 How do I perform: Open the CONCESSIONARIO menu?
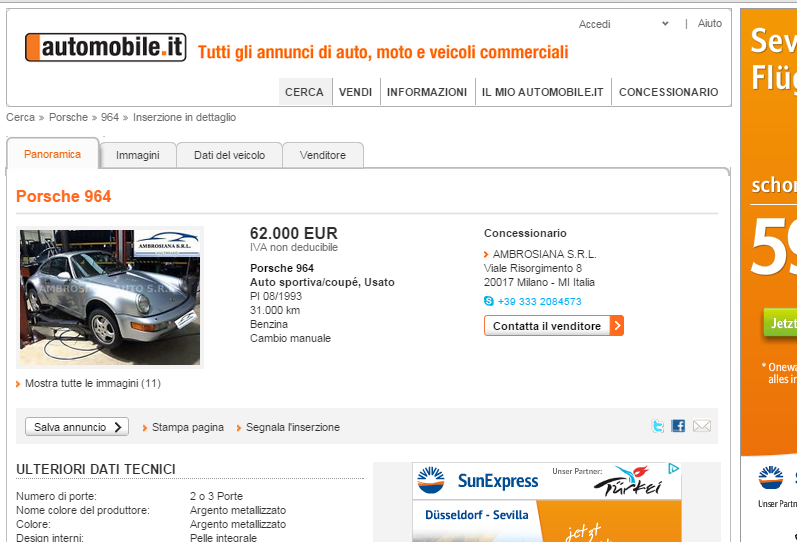pos(668,92)
